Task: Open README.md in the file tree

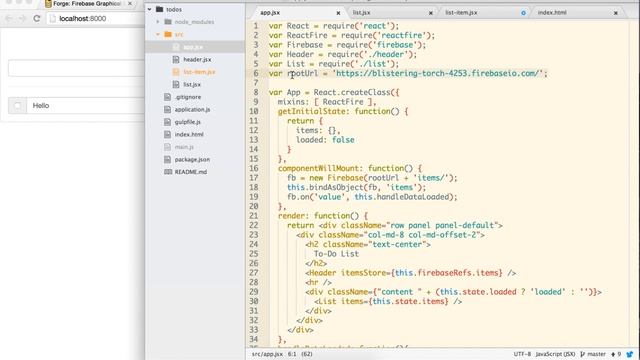Action: point(191,172)
